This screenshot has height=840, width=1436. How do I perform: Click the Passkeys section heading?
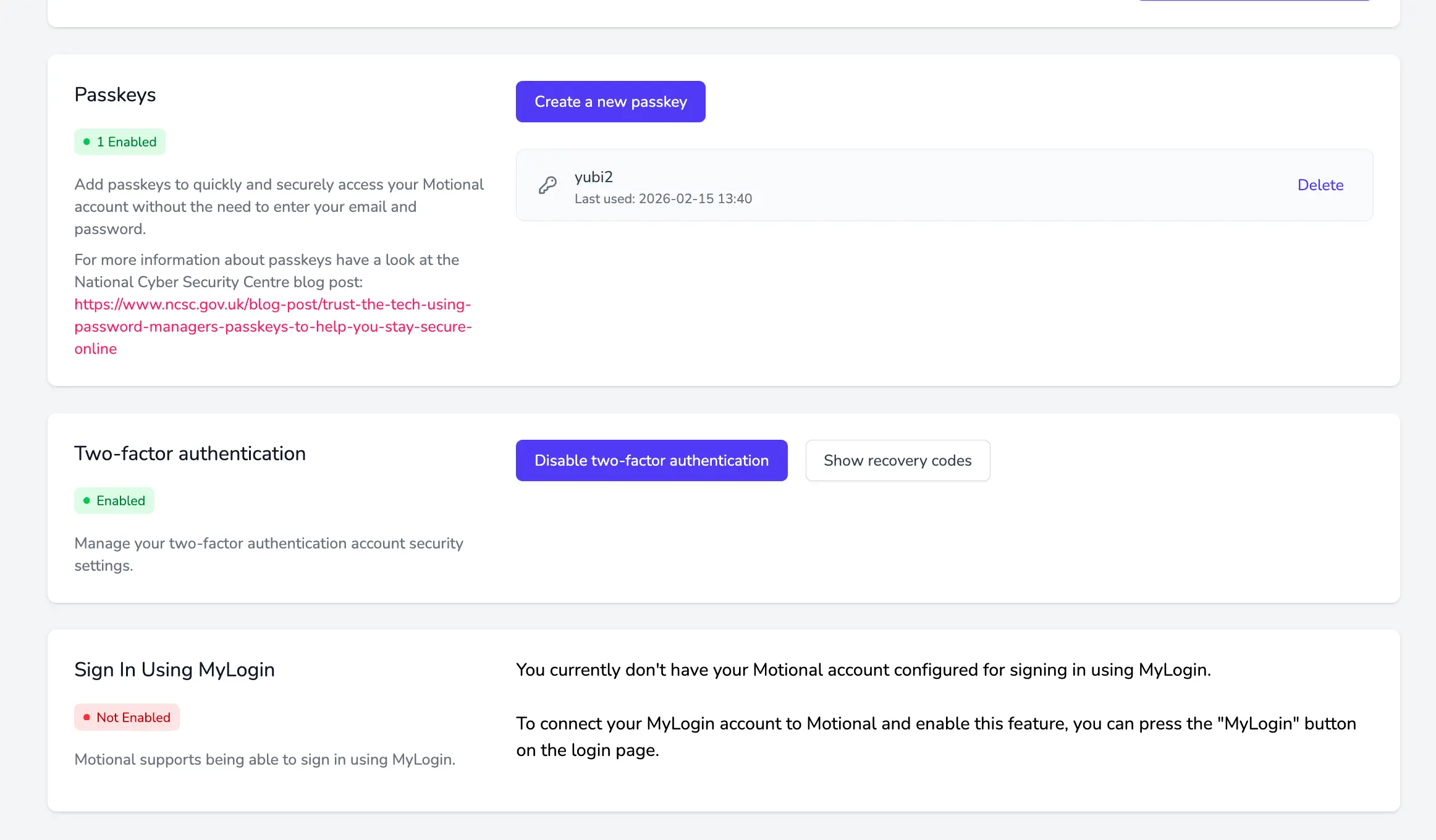coord(115,94)
